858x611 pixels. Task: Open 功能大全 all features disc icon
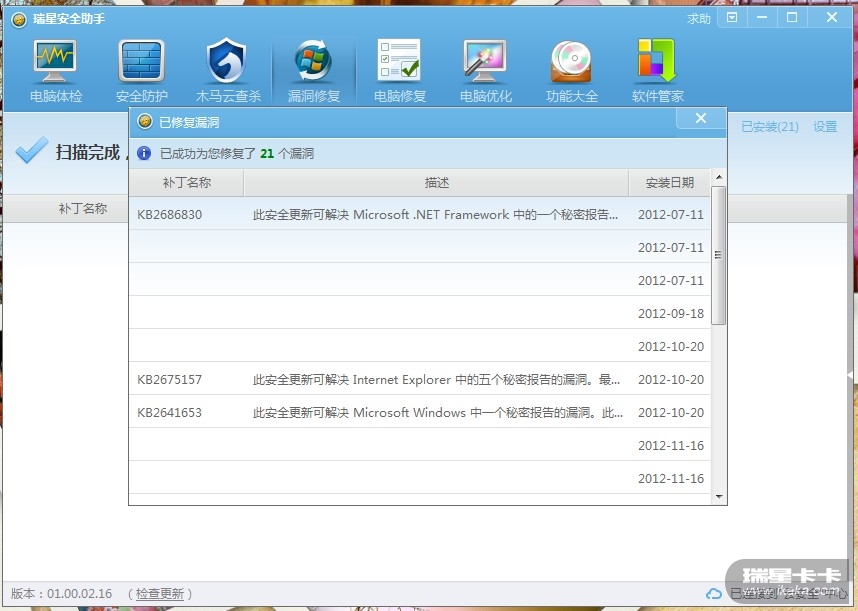point(571,71)
